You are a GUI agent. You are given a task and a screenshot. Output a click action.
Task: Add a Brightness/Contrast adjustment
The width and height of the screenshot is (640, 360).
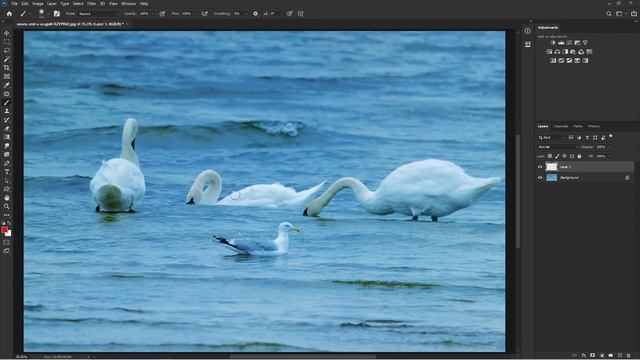[x=553, y=42]
